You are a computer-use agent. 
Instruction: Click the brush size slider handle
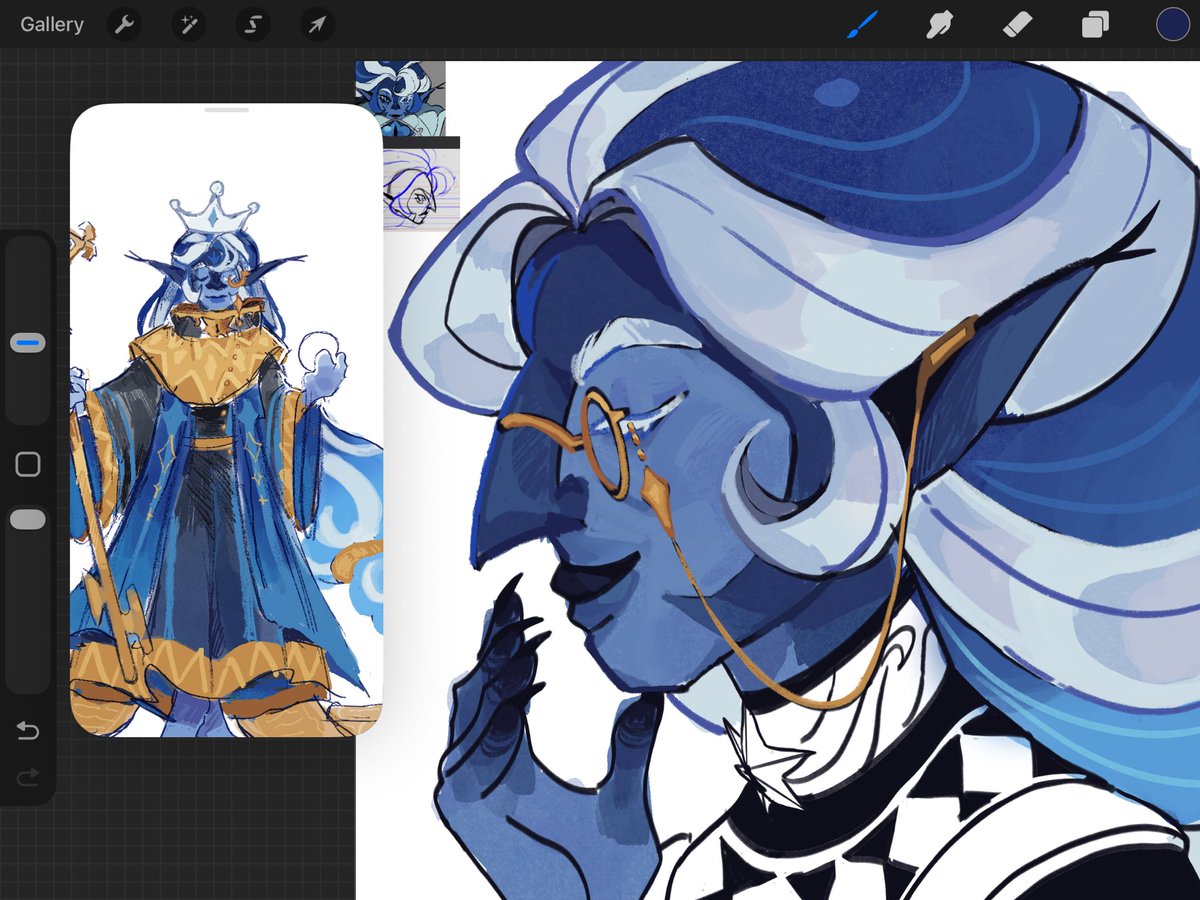(28, 343)
